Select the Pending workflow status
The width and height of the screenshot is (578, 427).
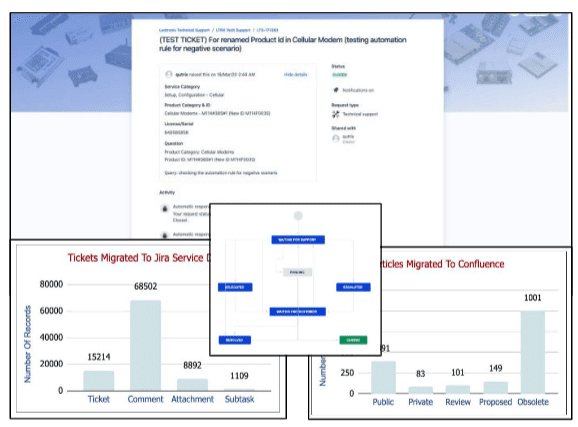point(297,272)
